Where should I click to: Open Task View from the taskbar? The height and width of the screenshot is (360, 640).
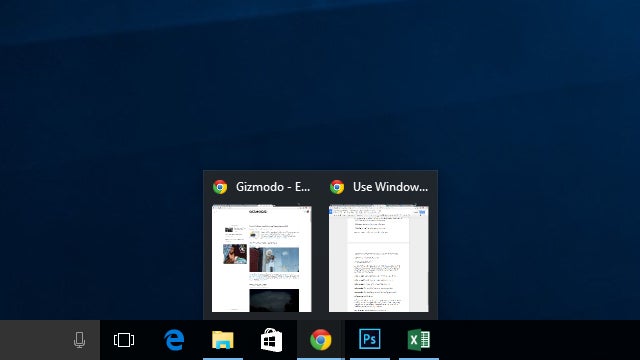coord(124,340)
